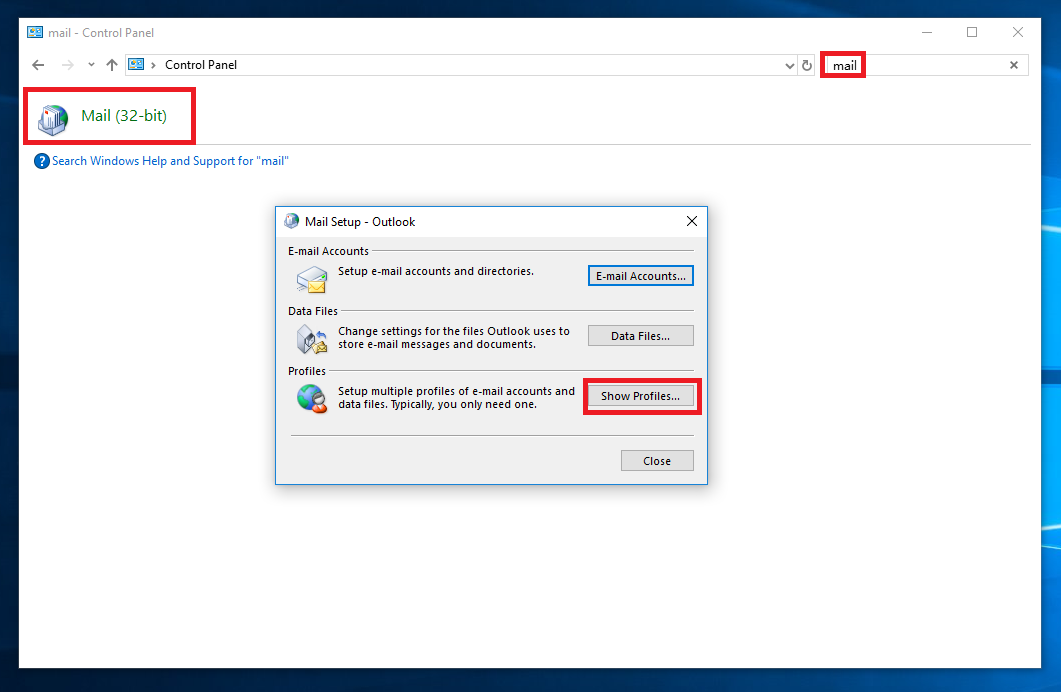Click the Profiles globe and user icon

coord(312,399)
